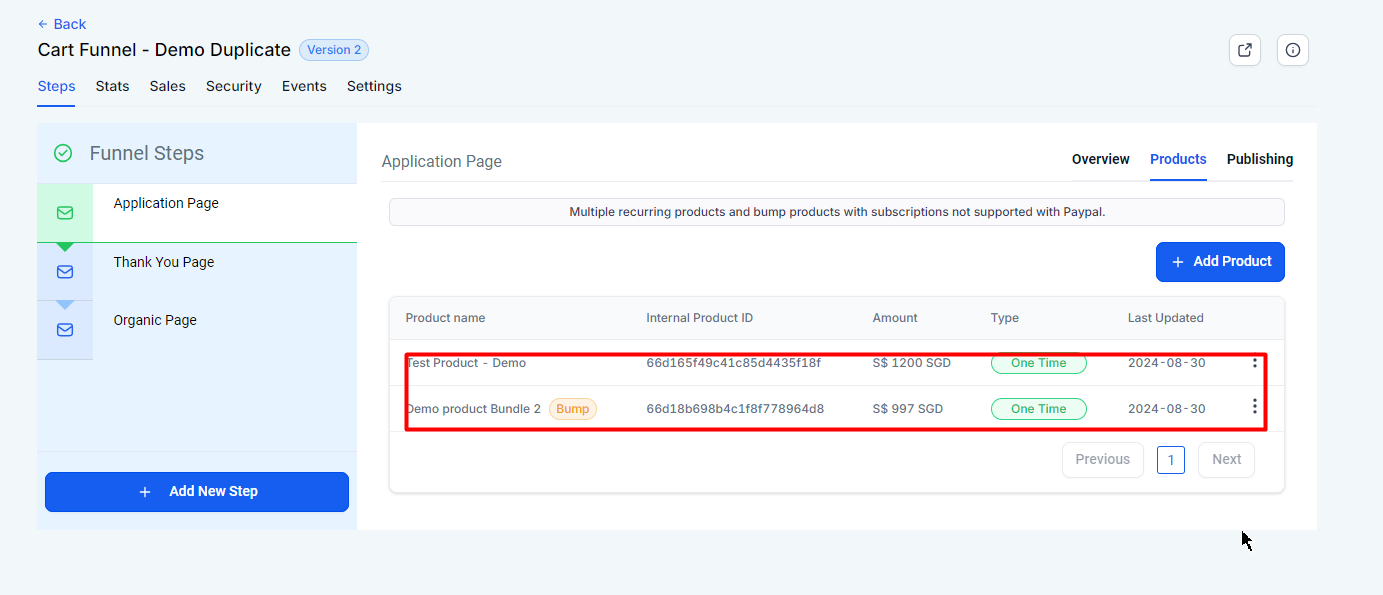Switch to the Overview sub-tab
This screenshot has height=595, width=1383.
(1100, 159)
